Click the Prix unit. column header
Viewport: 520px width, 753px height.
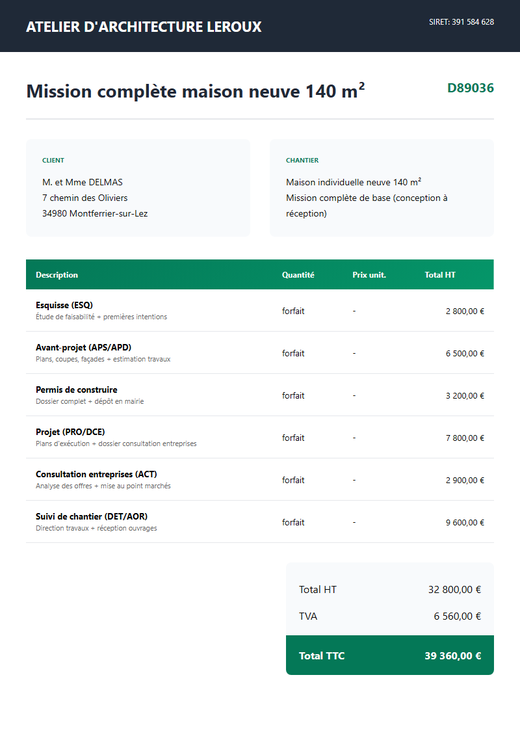coord(369,275)
